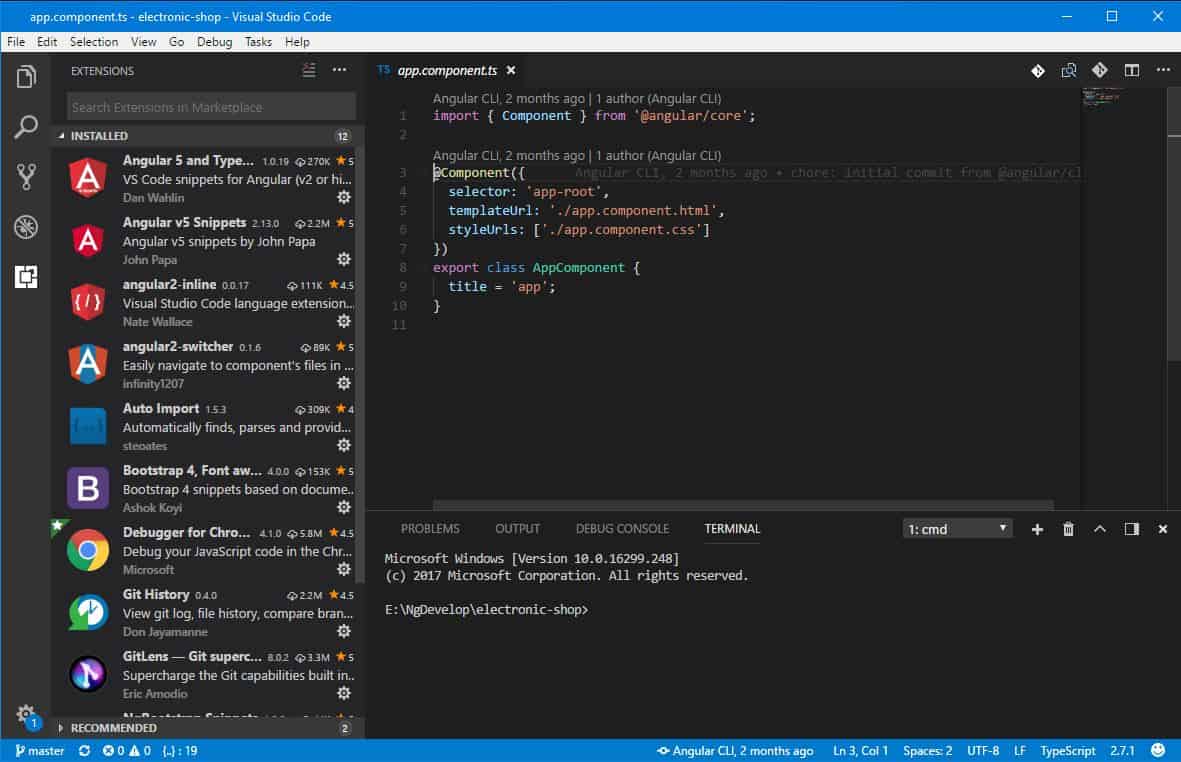Switch to the PROBLEMS panel tab

click(x=430, y=529)
